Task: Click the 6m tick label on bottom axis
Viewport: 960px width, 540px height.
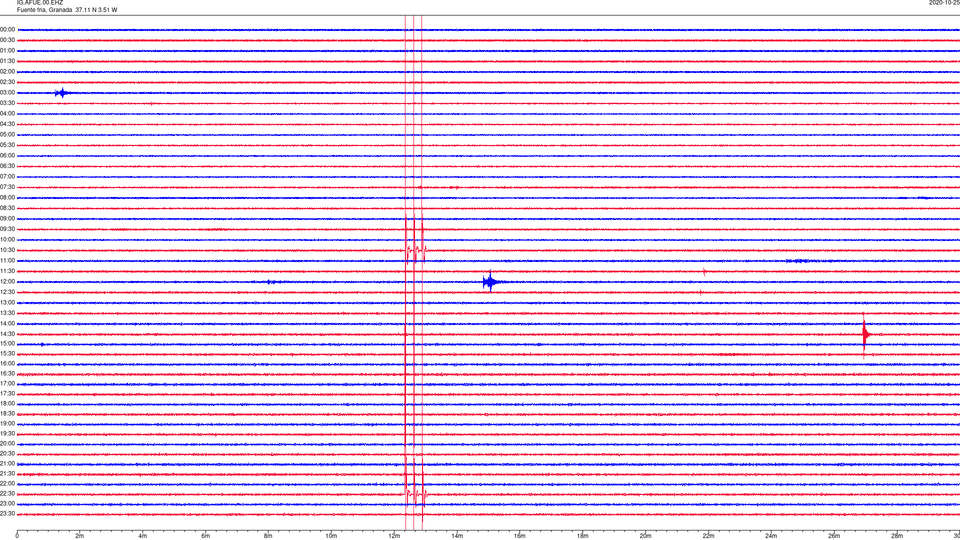Action: point(206,536)
